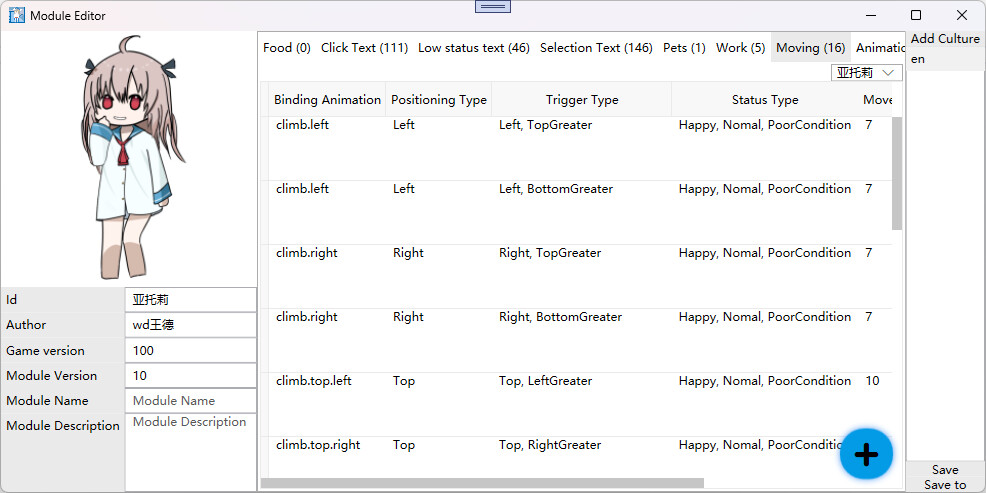Click the Author field containing wd王德
The height and width of the screenshot is (493, 986).
190,325
